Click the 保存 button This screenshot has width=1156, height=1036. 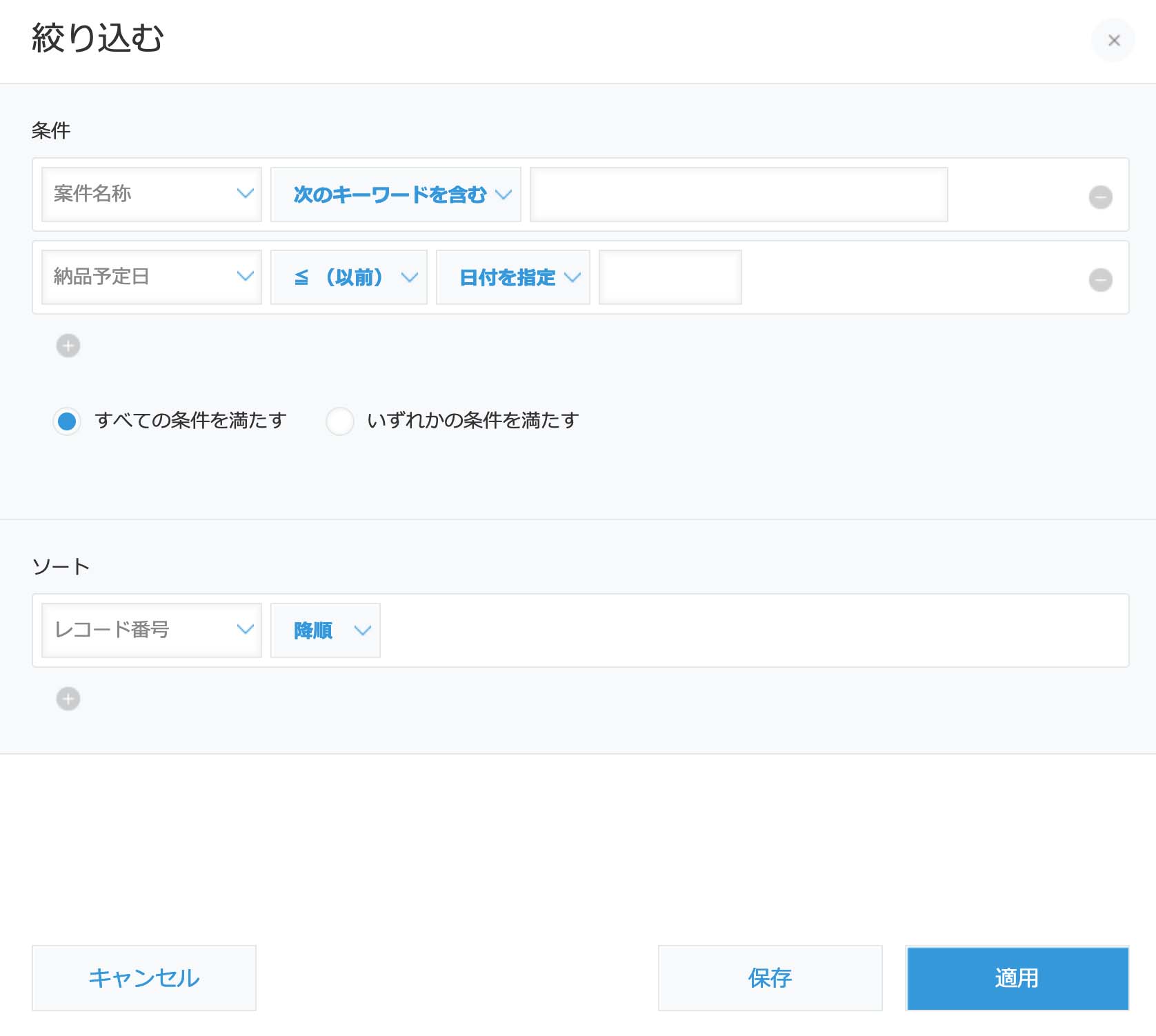point(770,978)
